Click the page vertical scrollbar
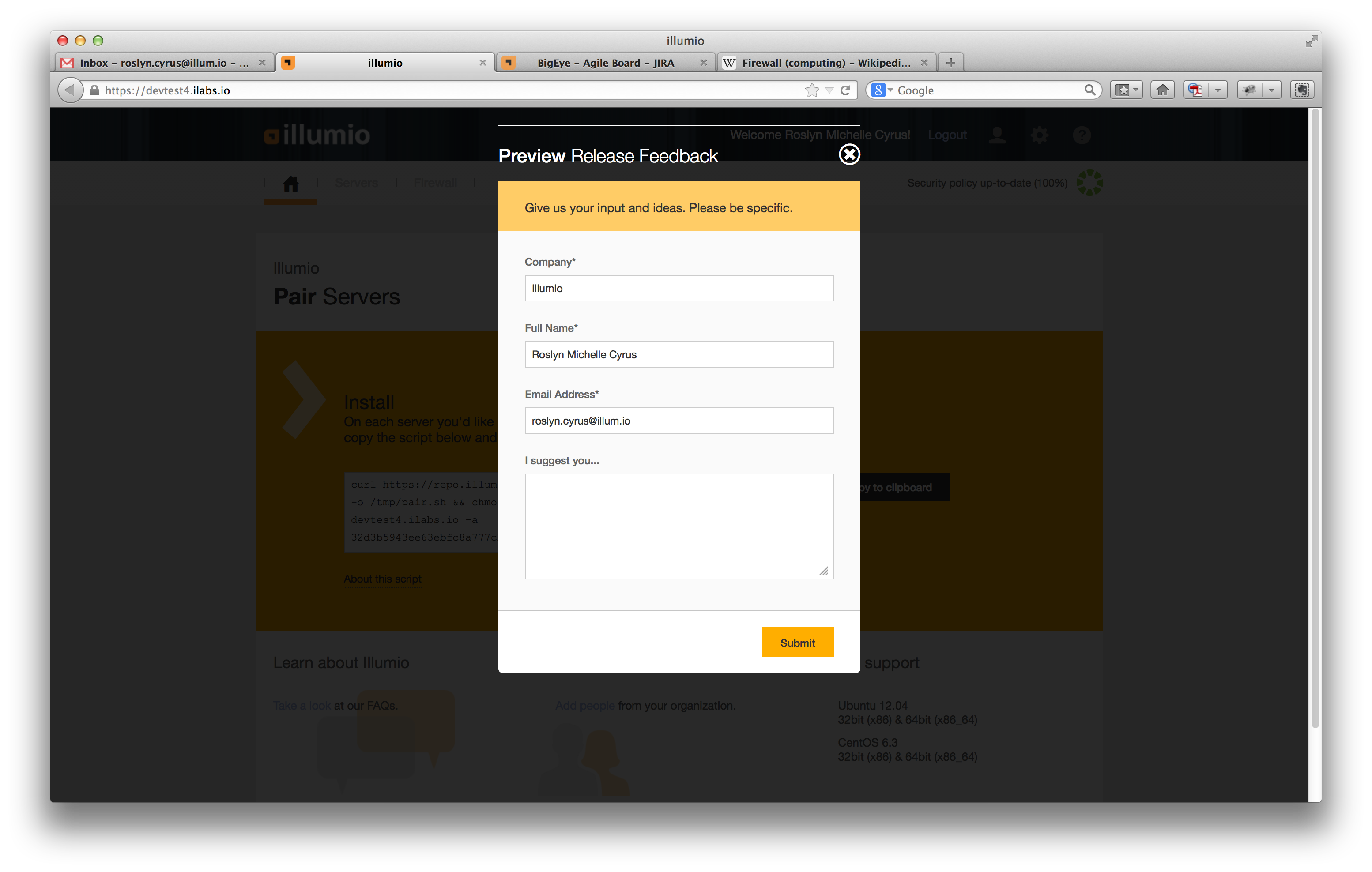The image size is (1372, 872). [x=1315, y=419]
